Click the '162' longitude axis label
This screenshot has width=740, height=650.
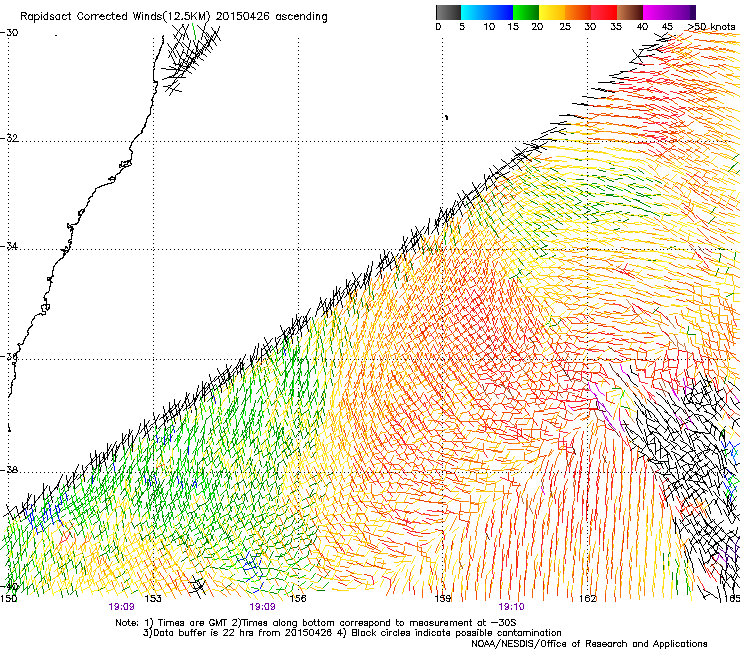[588, 599]
